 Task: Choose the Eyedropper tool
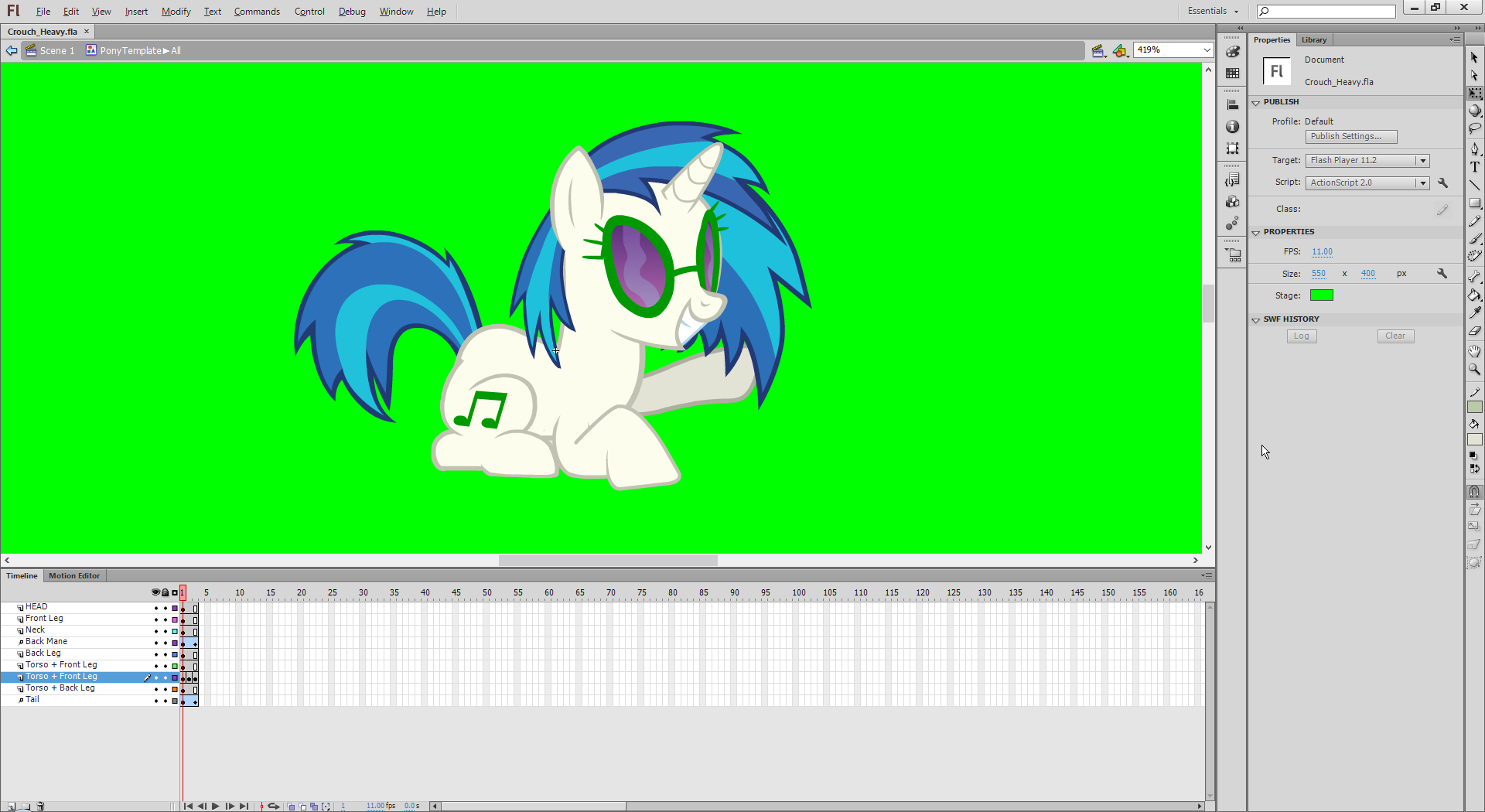click(1475, 312)
